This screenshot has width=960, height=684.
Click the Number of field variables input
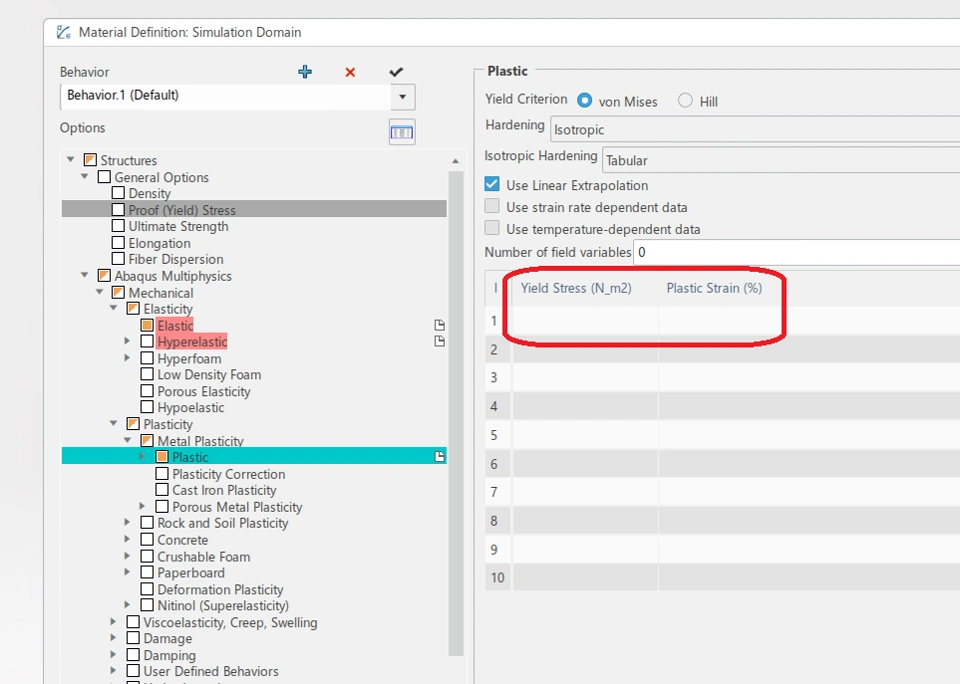pos(797,252)
